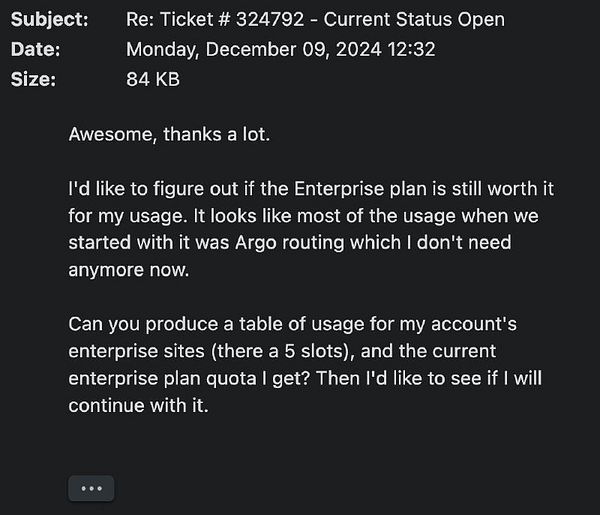Click the 84 KB size value
The height and width of the screenshot is (515, 600).
click(153, 79)
